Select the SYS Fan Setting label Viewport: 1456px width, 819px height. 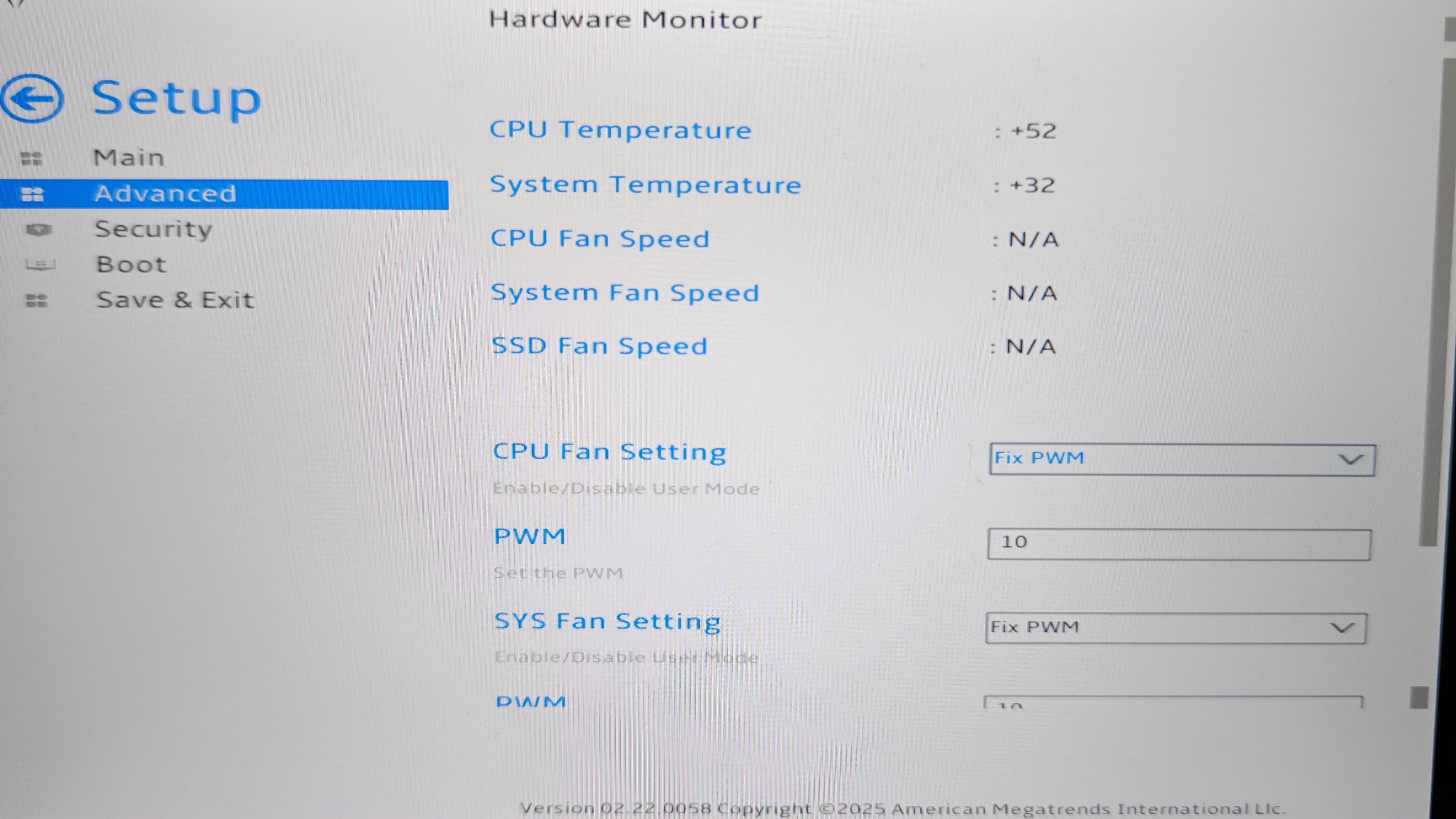coord(607,621)
